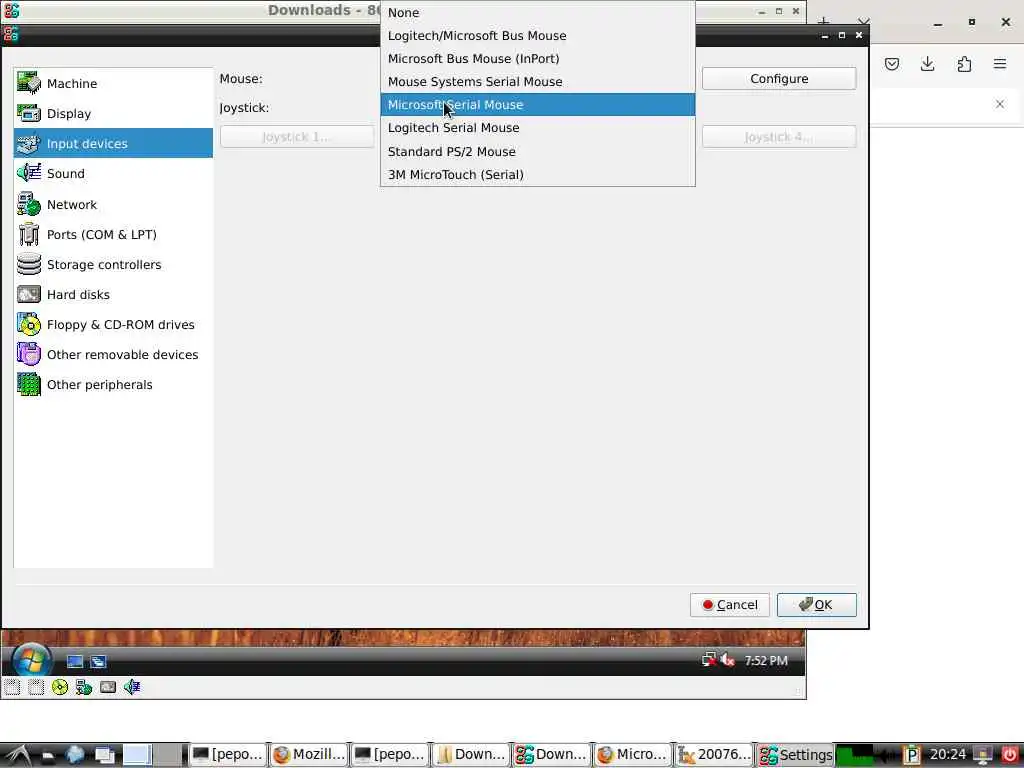Confirm settings with OK button
This screenshot has height=768, width=1024.
pos(816,605)
